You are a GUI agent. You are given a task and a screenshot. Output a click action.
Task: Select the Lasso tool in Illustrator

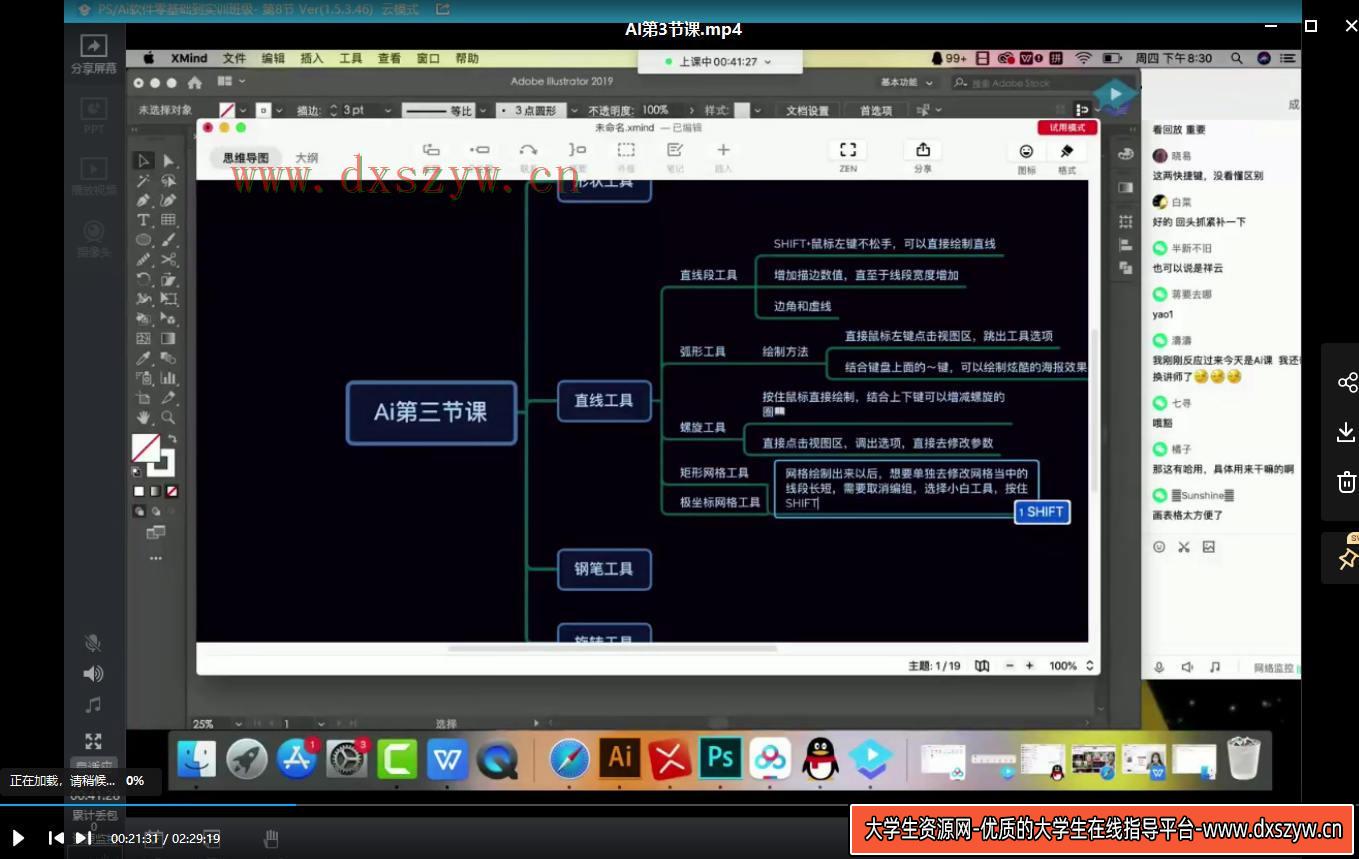coord(168,181)
